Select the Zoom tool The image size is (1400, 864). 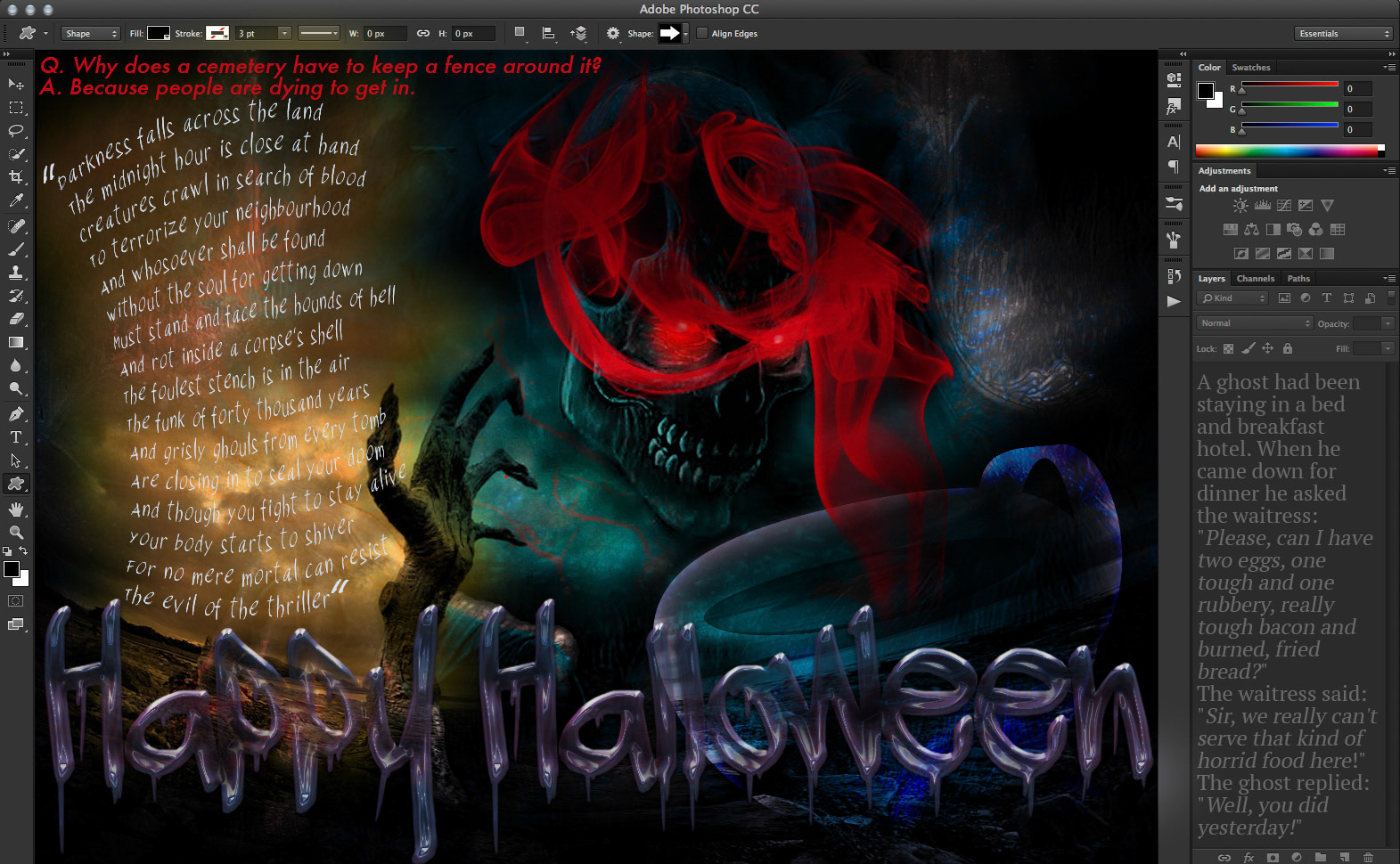click(x=16, y=532)
